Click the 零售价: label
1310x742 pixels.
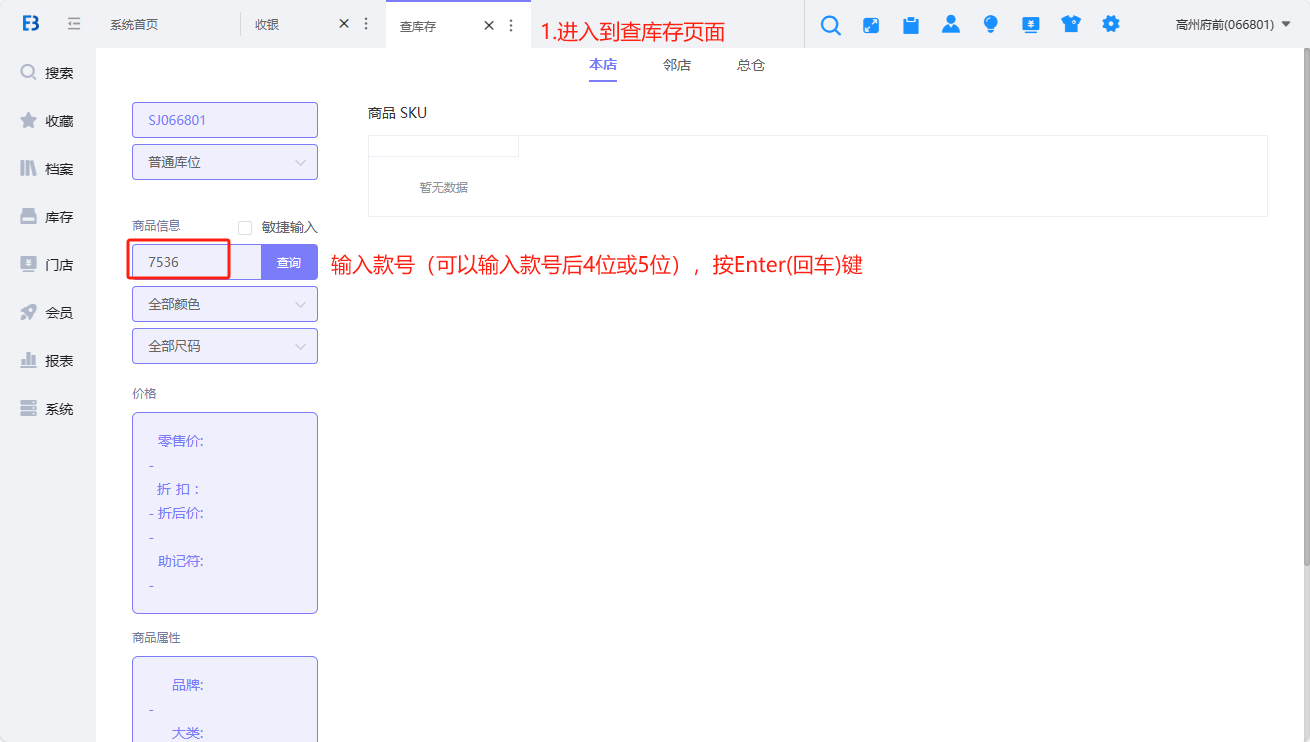pos(181,441)
